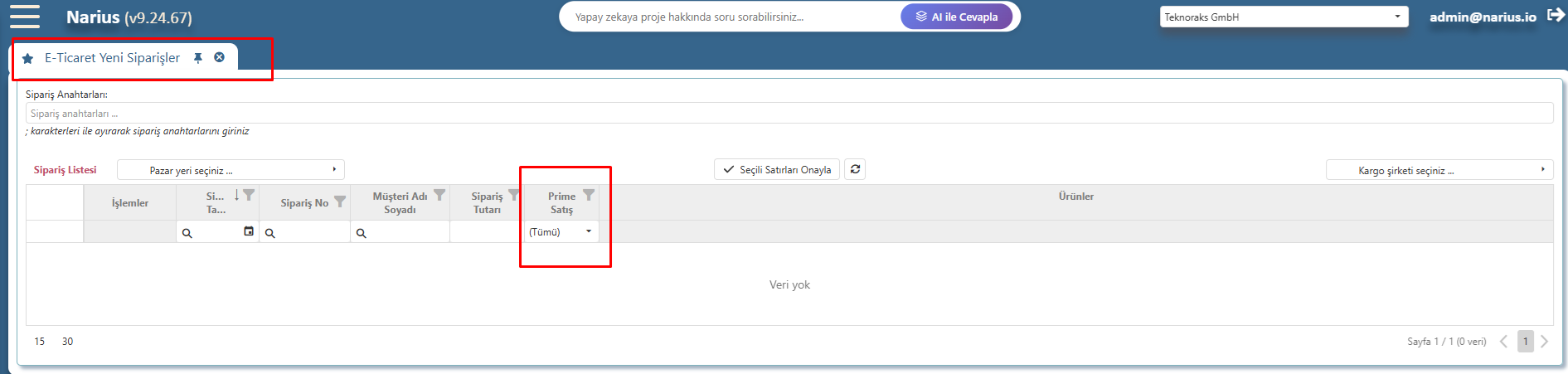Click the Sayfa 1 / 1 (0 veri) text
This screenshot has width=1568, height=374.
point(1446,342)
